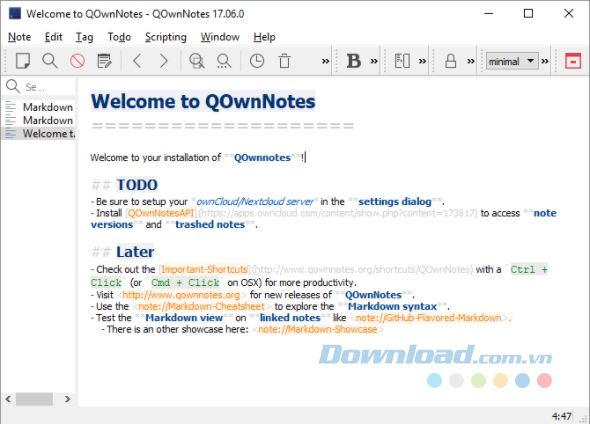Image resolution: width=590 pixels, height=424 pixels.
Task: Click the QOwnNotesAPI link text
Action: click(x=161, y=213)
